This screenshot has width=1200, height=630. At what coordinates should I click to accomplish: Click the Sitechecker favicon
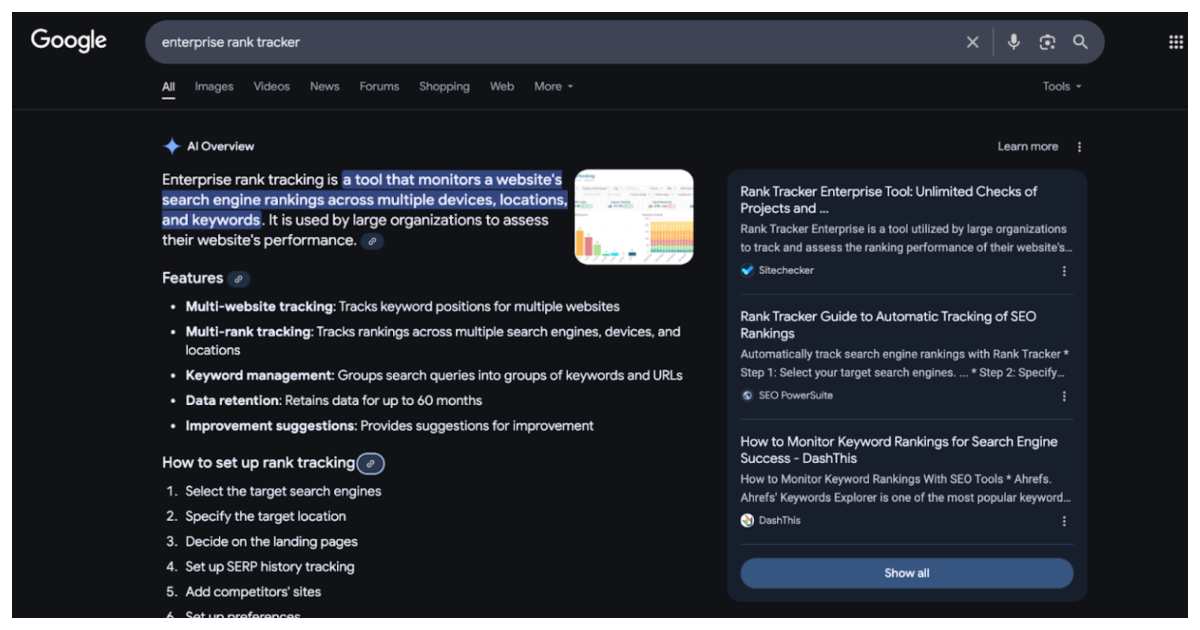pos(747,270)
